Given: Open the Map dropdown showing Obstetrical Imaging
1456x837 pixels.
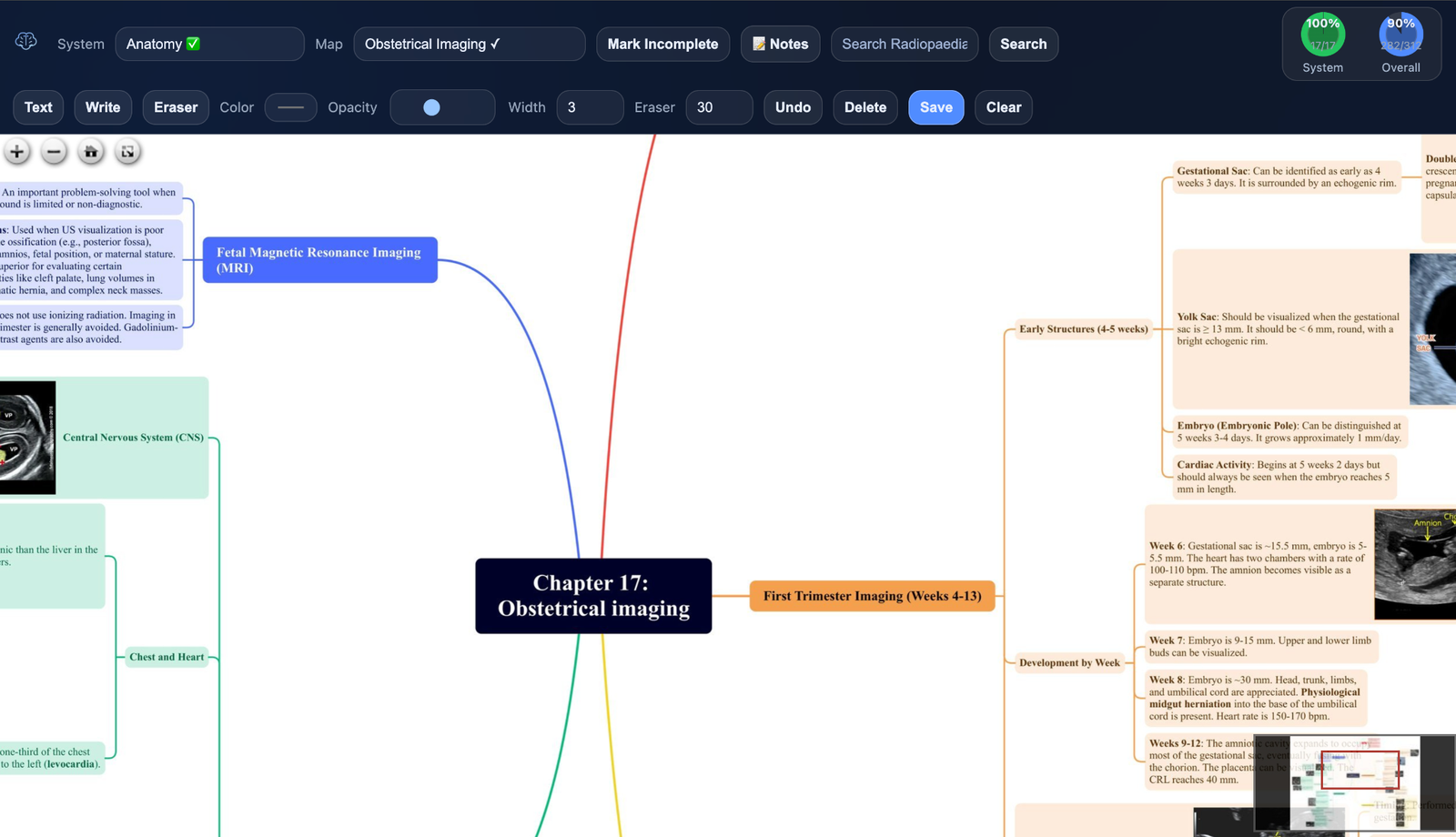Looking at the screenshot, I should [469, 44].
